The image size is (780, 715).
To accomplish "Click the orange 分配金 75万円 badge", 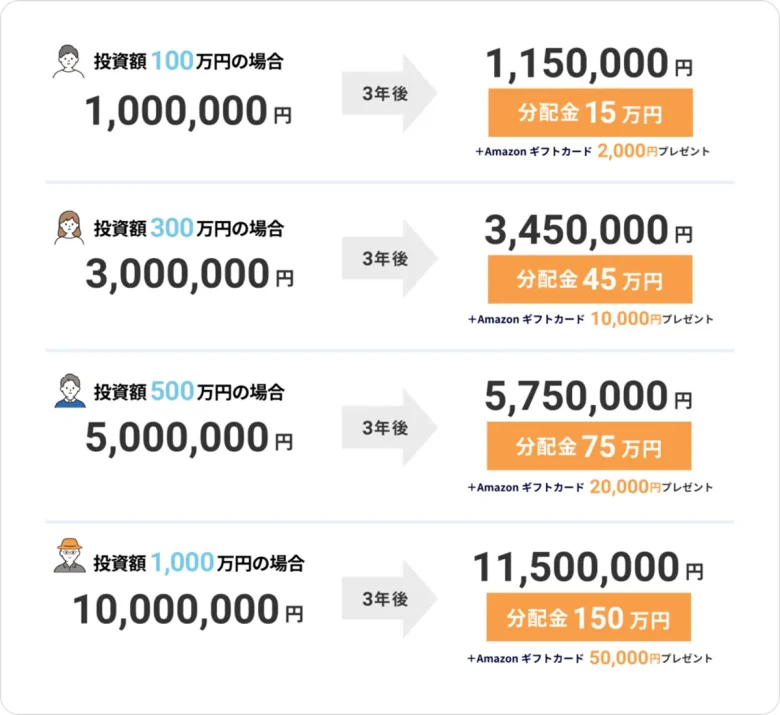I will (x=589, y=447).
